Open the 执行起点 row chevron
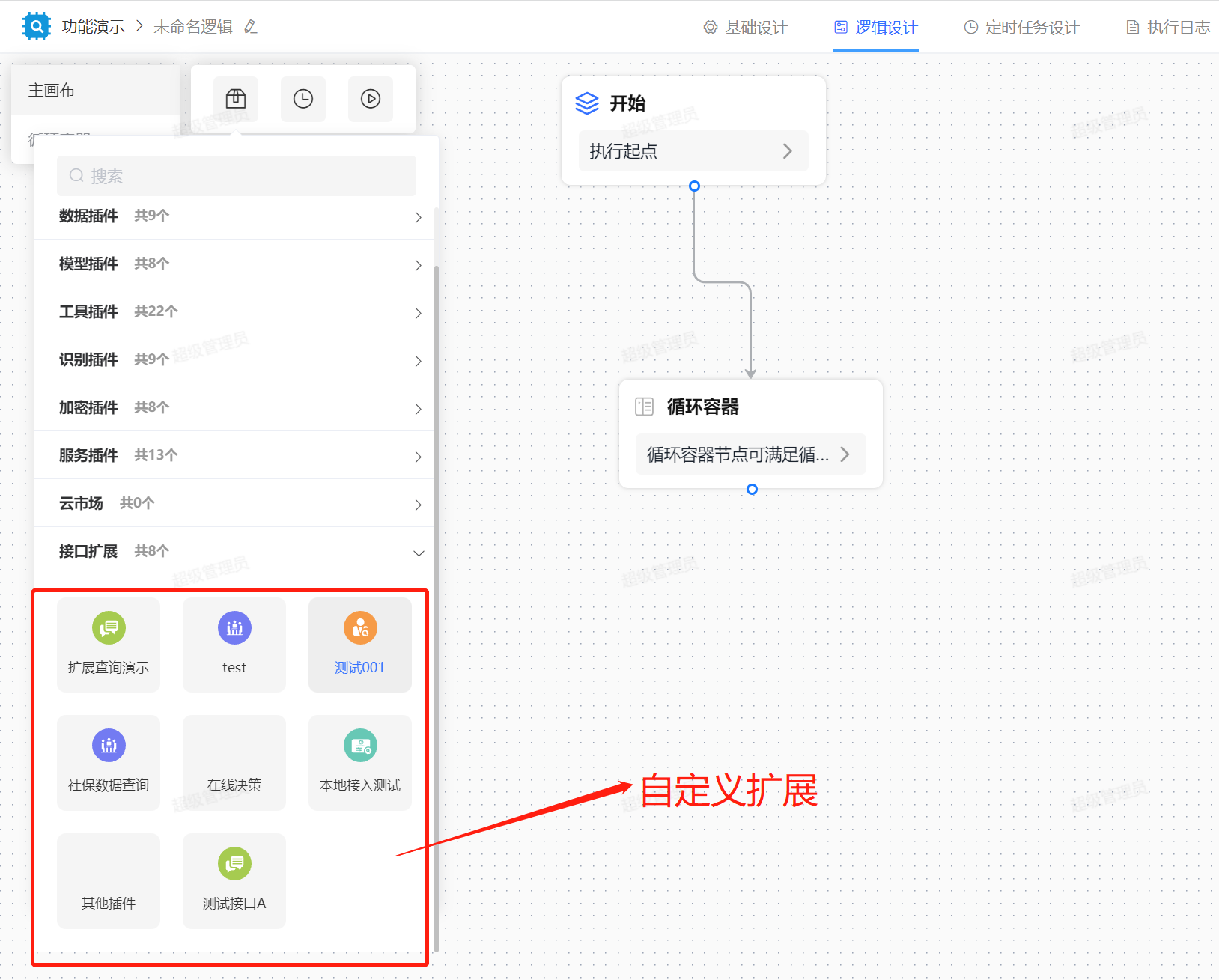 787,151
